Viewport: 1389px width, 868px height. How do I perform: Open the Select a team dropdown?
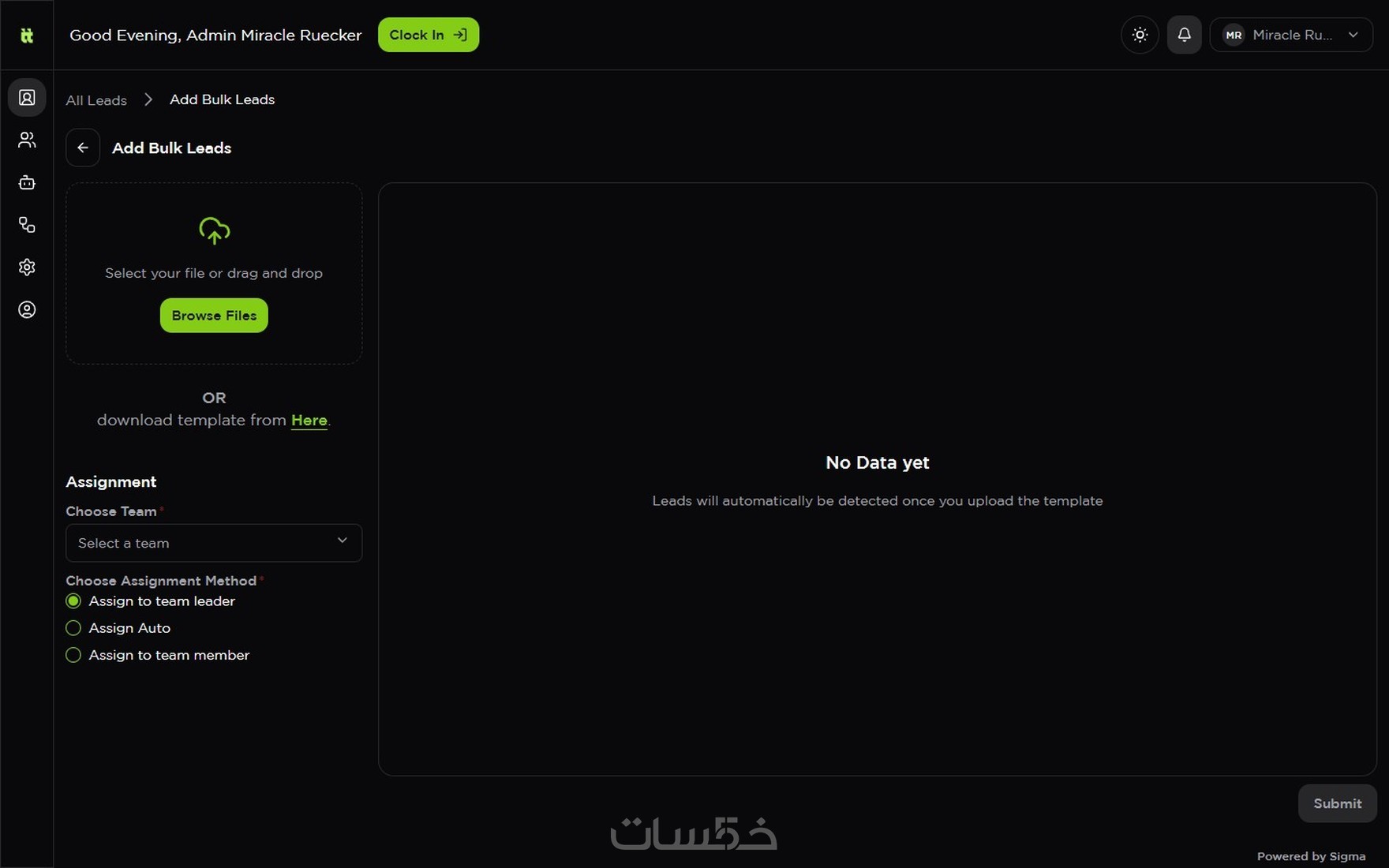point(214,543)
